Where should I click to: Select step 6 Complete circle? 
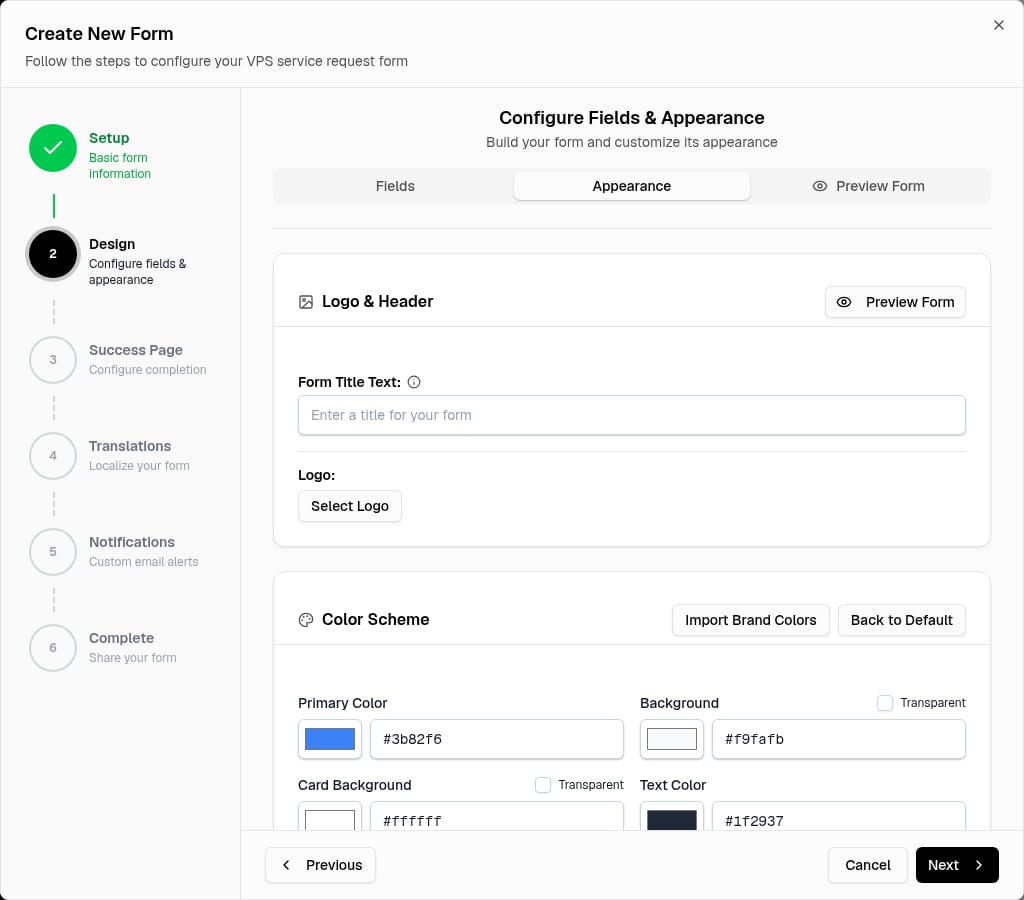pos(53,648)
